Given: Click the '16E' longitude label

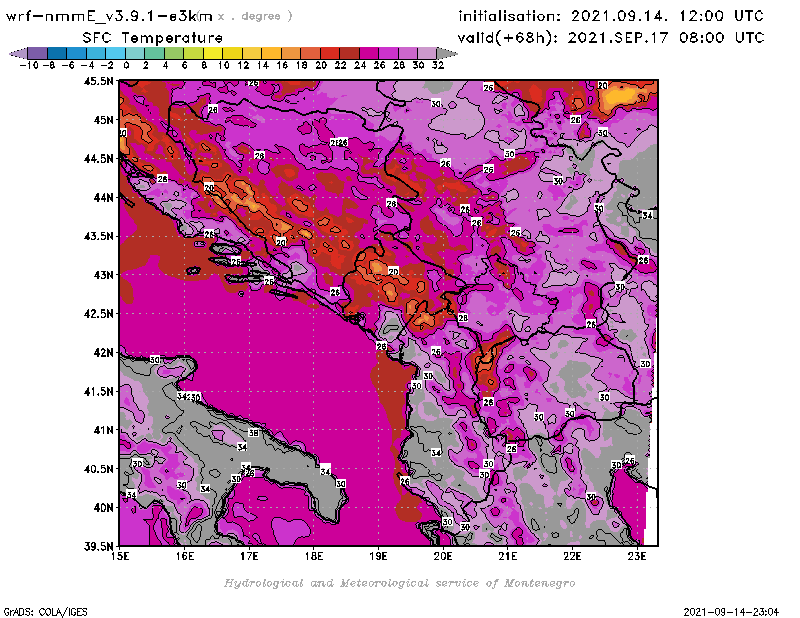Looking at the screenshot, I should pyautogui.click(x=185, y=556).
